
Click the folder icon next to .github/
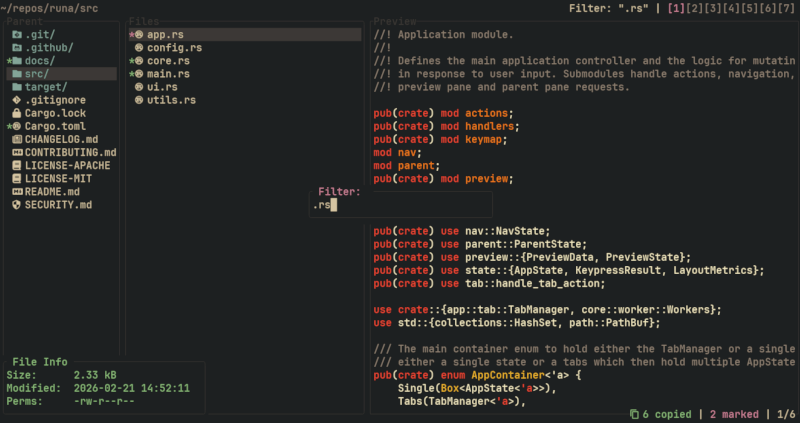[x=17, y=48]
